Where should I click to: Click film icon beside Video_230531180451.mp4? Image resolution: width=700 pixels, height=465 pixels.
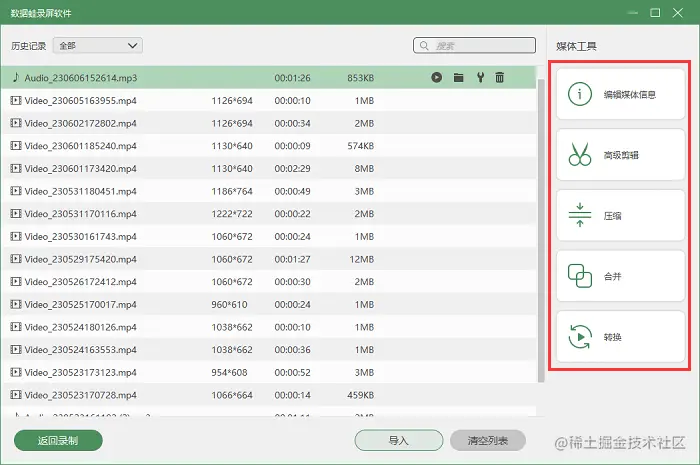coord(16,191)
